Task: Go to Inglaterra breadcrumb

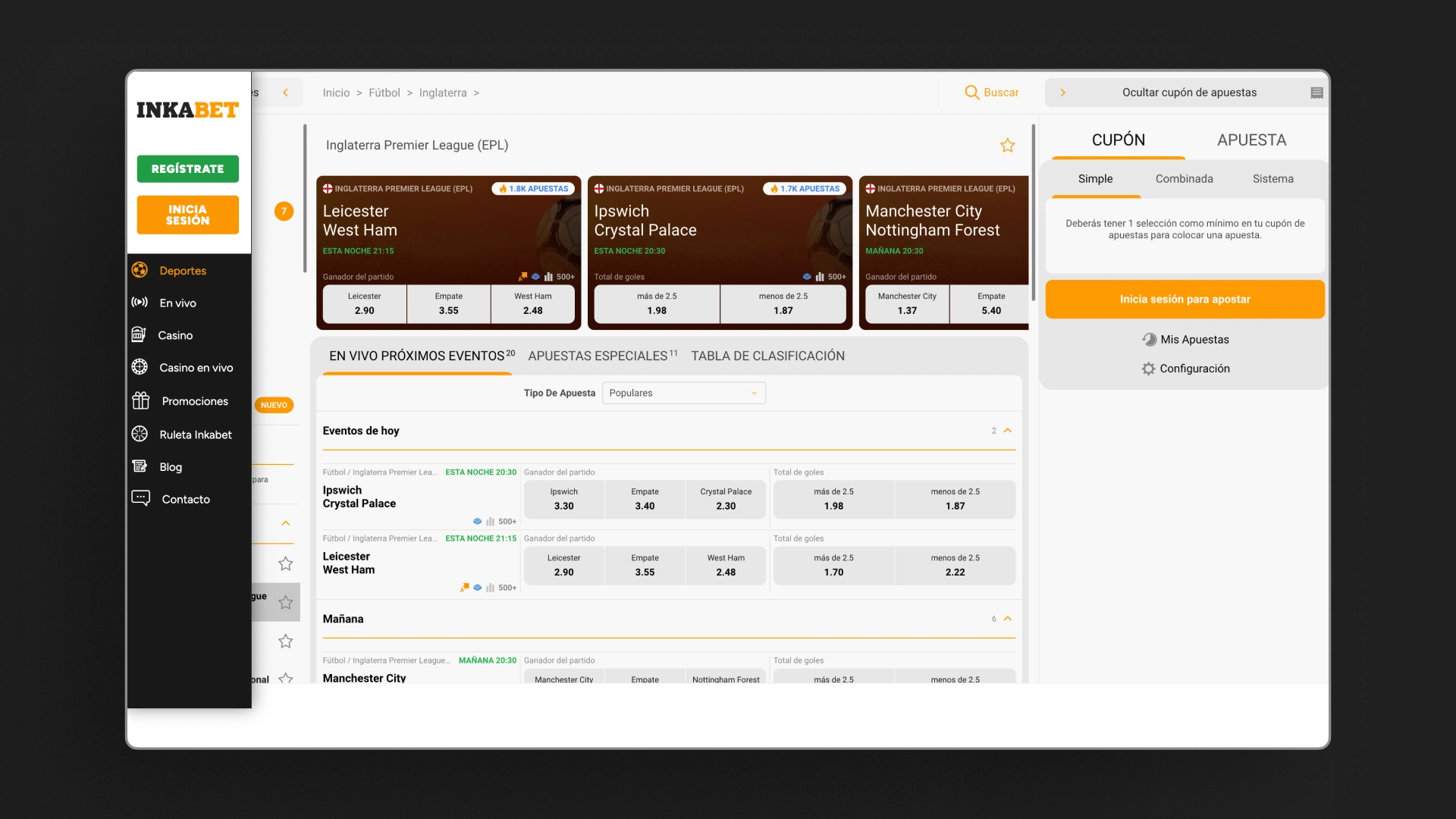Action: pyautogui.click(x=443, y=93)
